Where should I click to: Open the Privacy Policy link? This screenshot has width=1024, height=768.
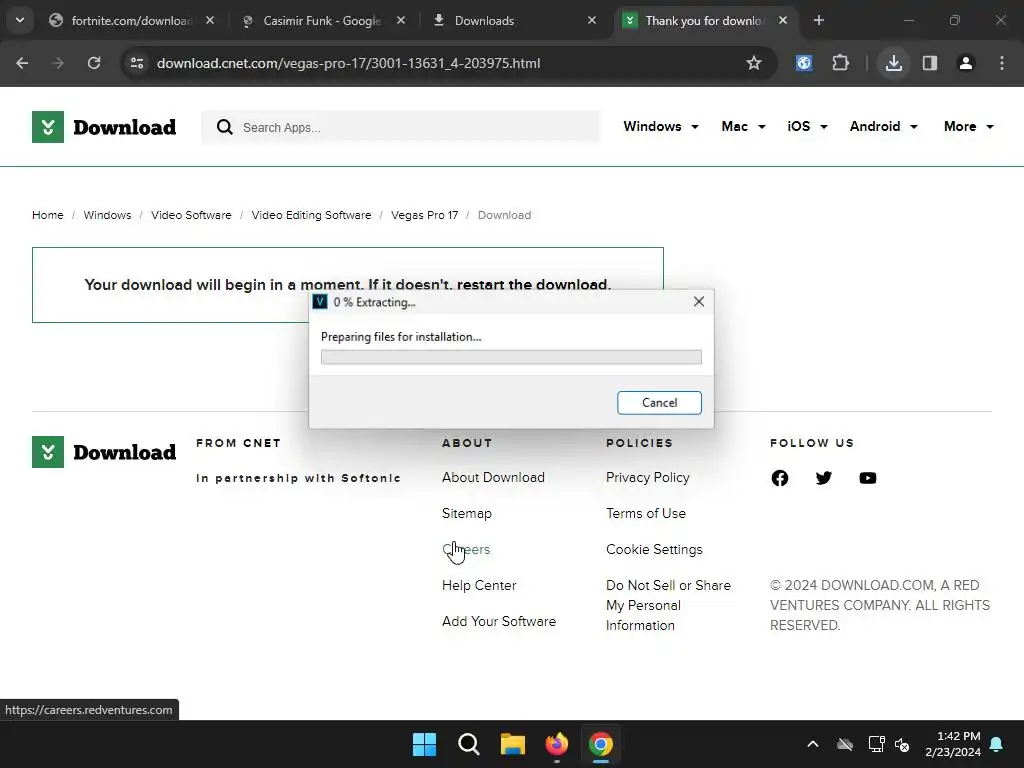pos(647,477)
